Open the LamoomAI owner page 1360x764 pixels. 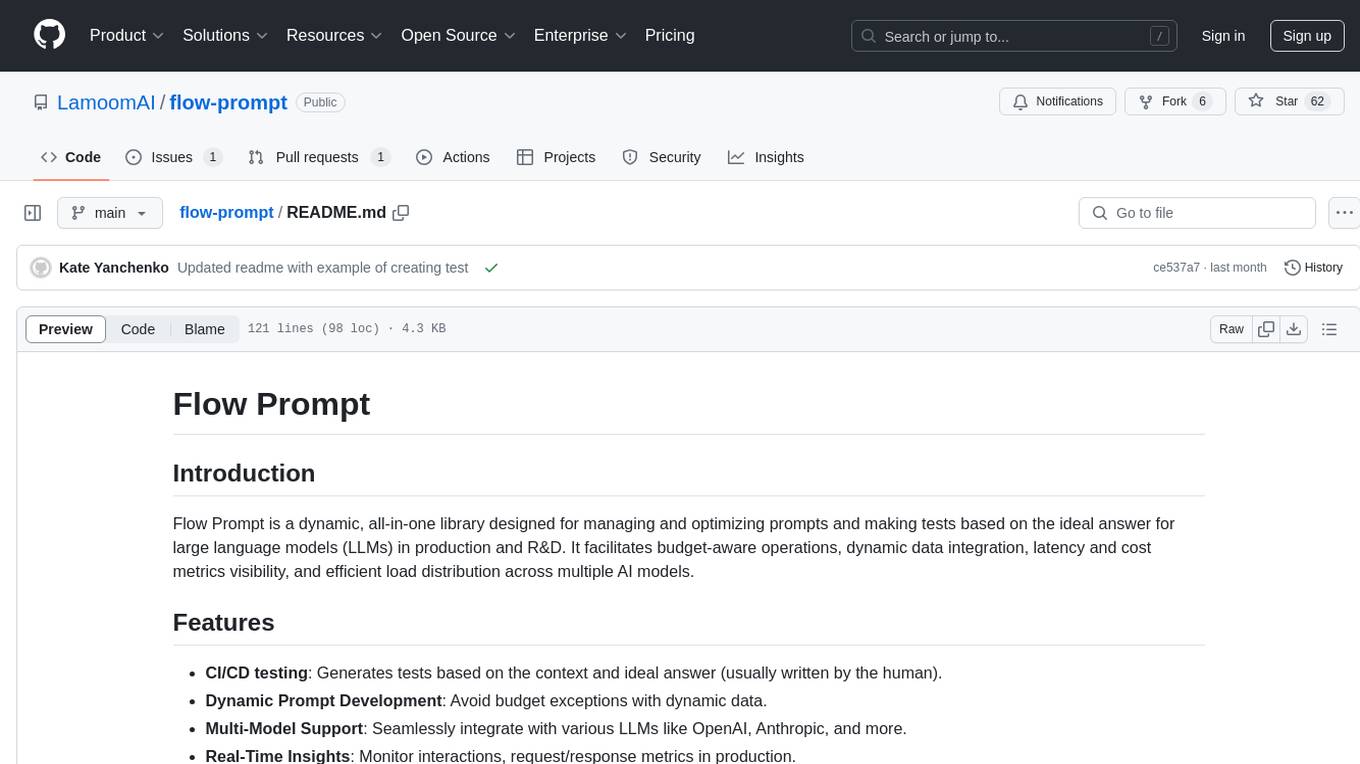tap(106, 102)
